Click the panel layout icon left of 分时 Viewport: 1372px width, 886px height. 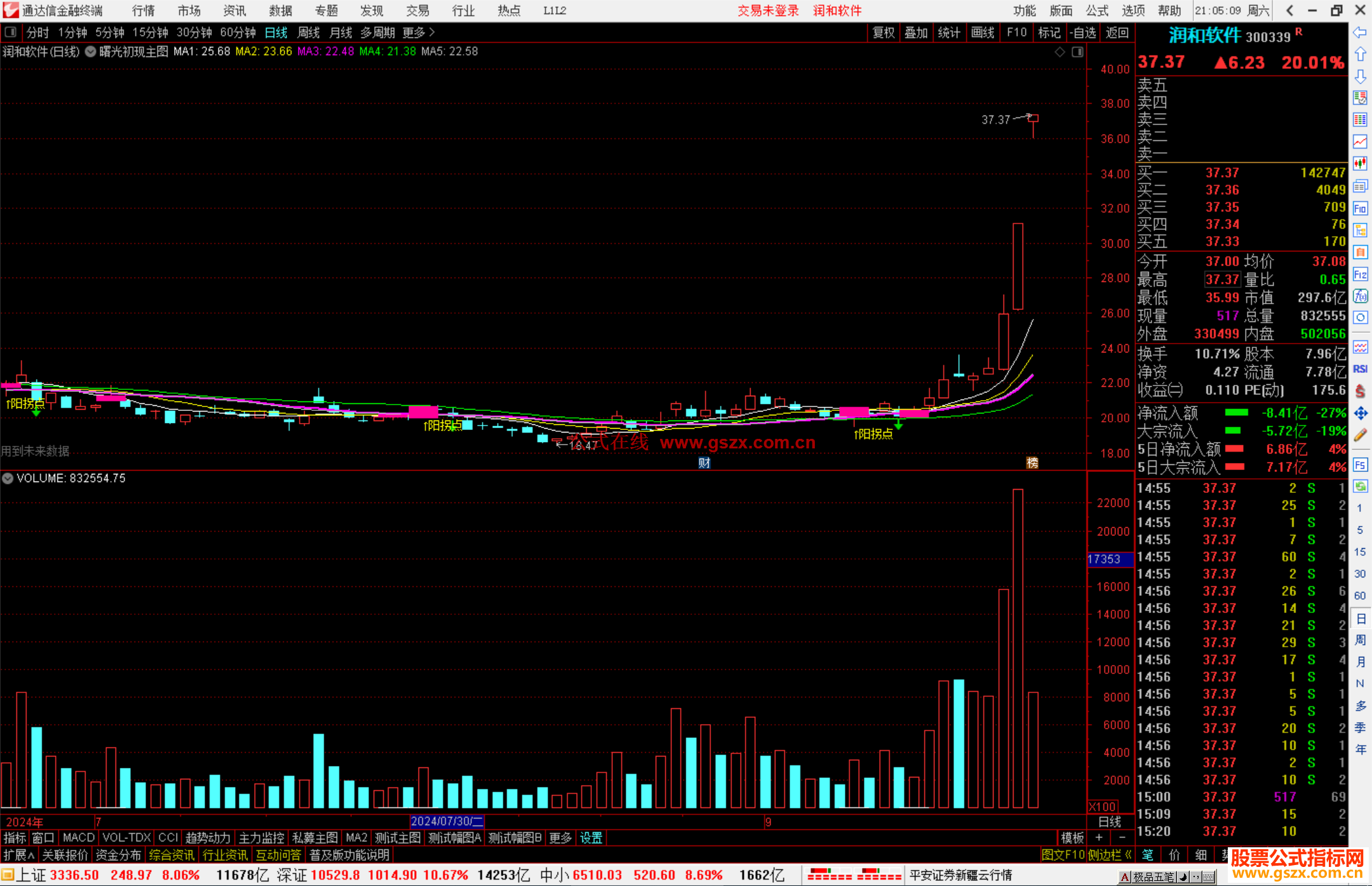(10, 32)
